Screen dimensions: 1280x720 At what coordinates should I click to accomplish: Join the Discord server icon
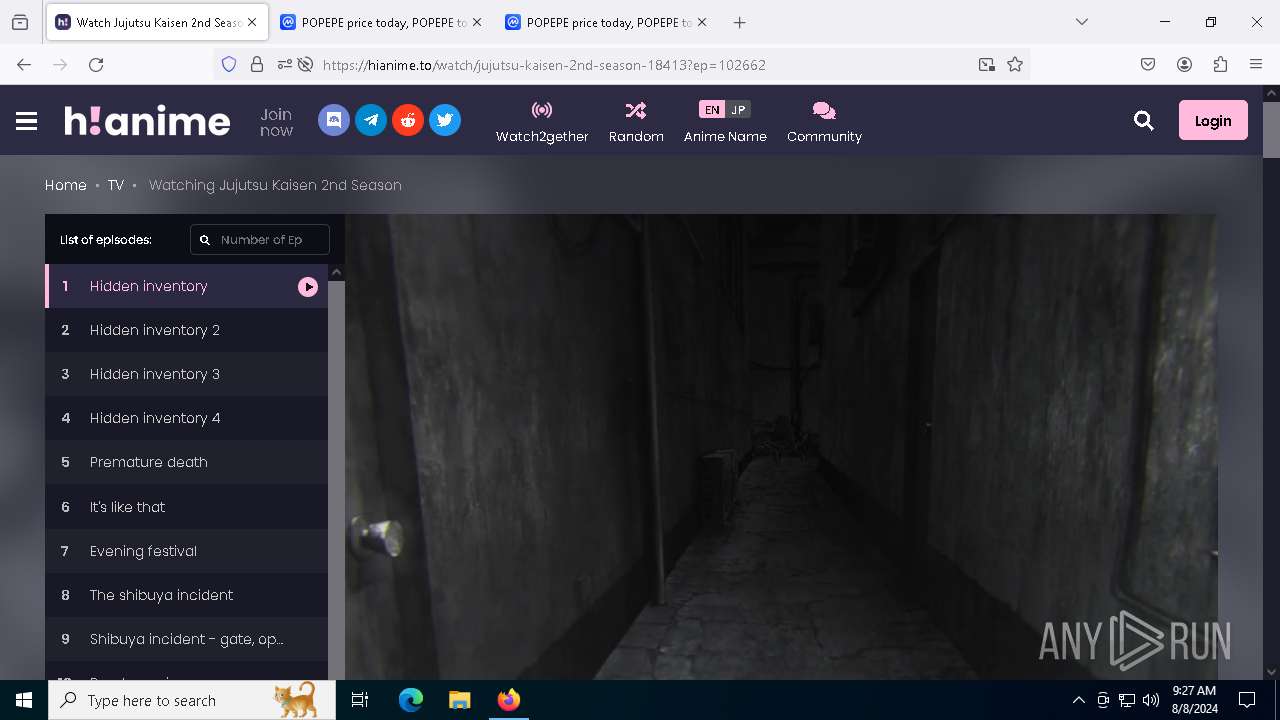coord(334,120)
